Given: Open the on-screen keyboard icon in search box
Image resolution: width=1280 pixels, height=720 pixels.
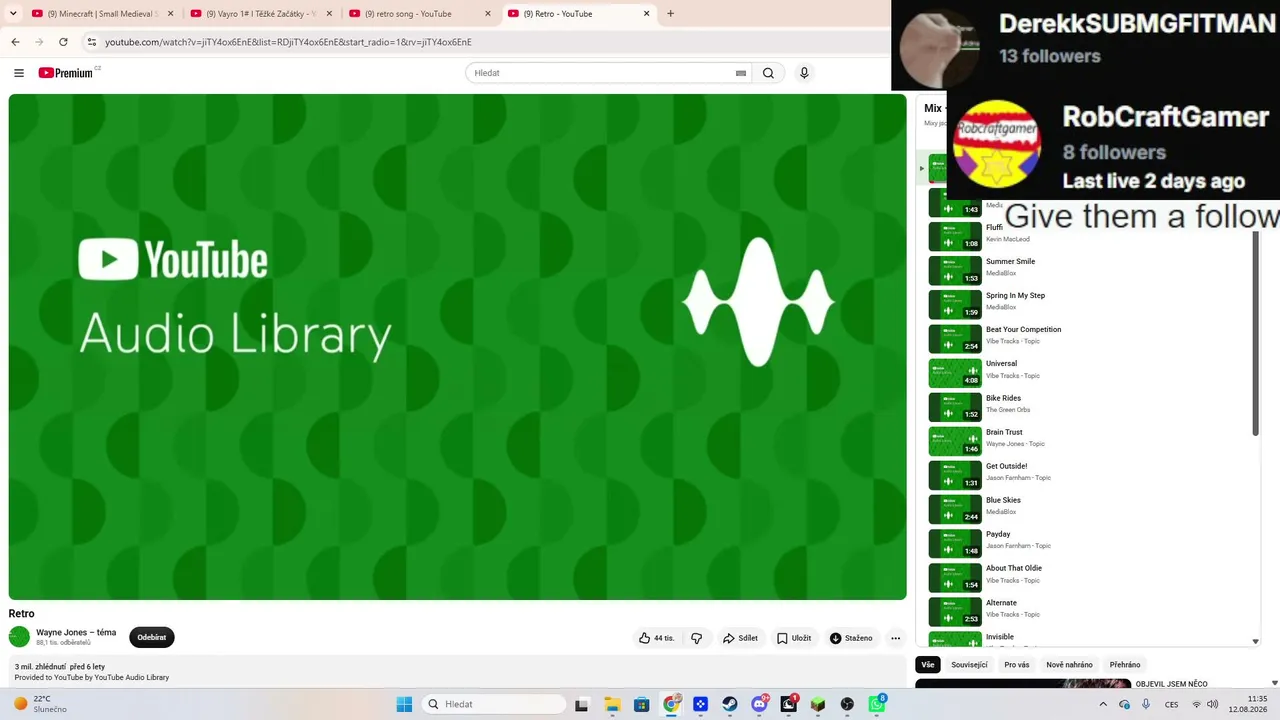Looking at the screenshot, I should [x=741, y=73].
